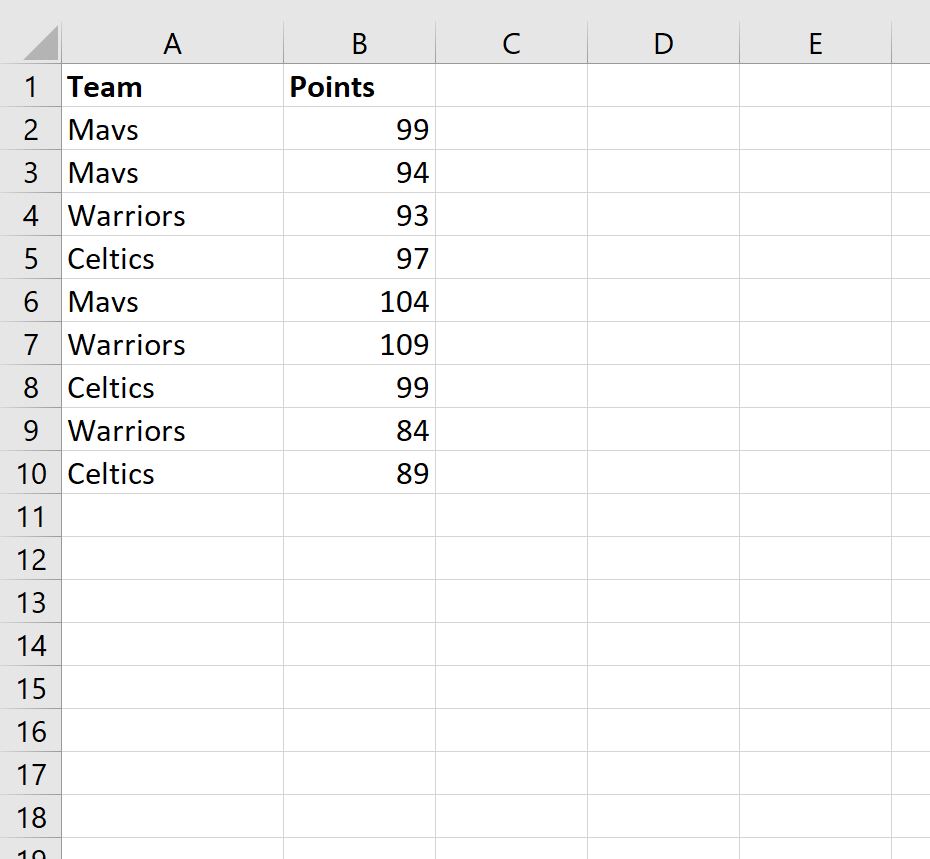Select row 6 header
The width and height of the screenshot is (930, 859).
coord(30,301)
